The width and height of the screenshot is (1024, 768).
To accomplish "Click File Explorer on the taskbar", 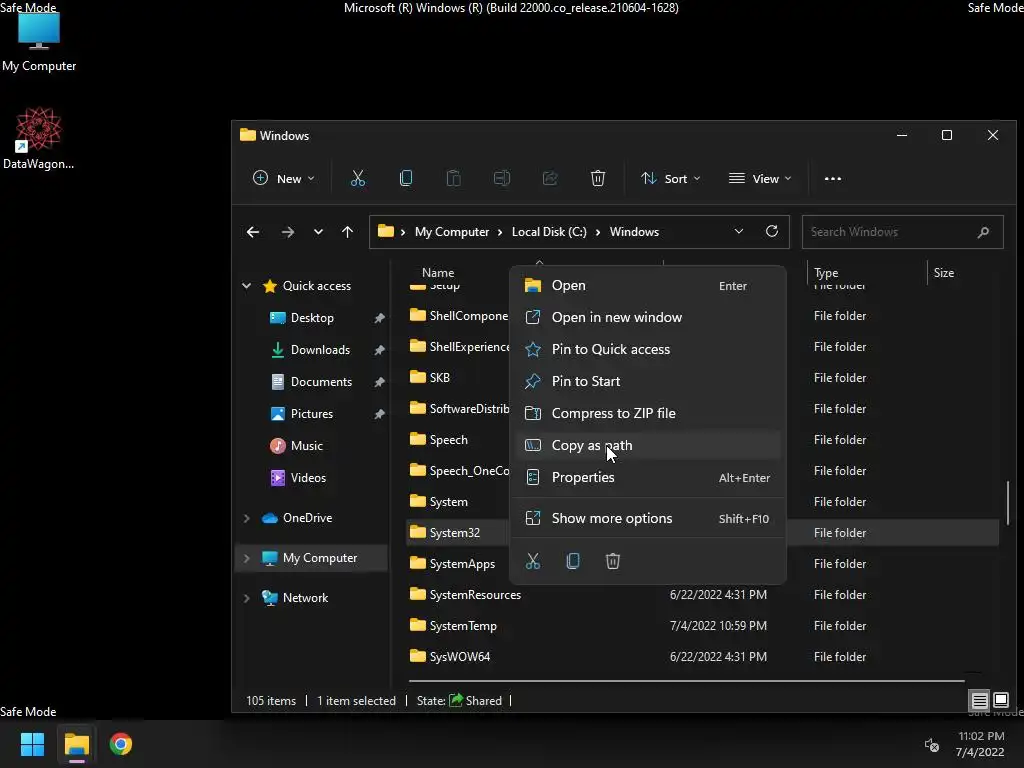I will tap(76, 744).
